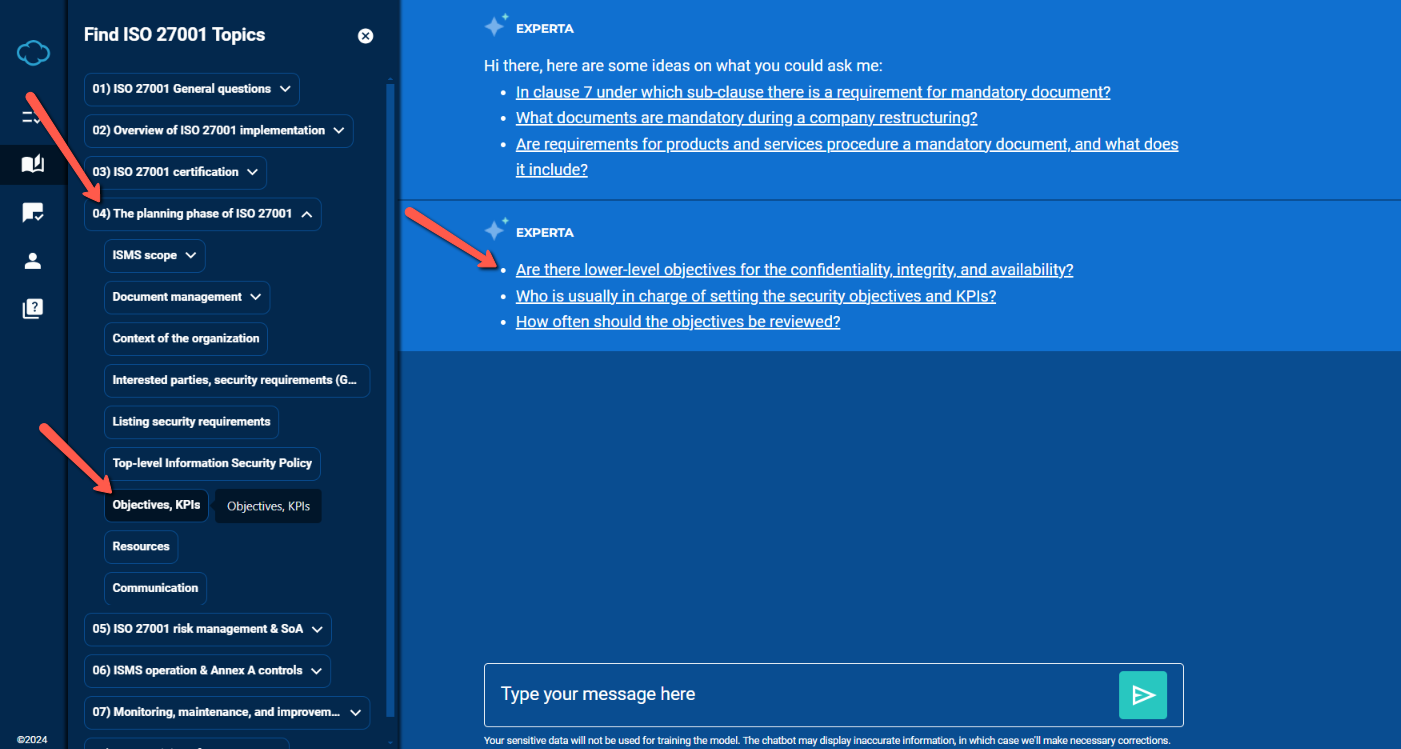The width and height of the screenshot is (1401, 749).
Task: Open the link about how often objectives should be reviewed
Action: pyautogui.click(x=677, y=321)
